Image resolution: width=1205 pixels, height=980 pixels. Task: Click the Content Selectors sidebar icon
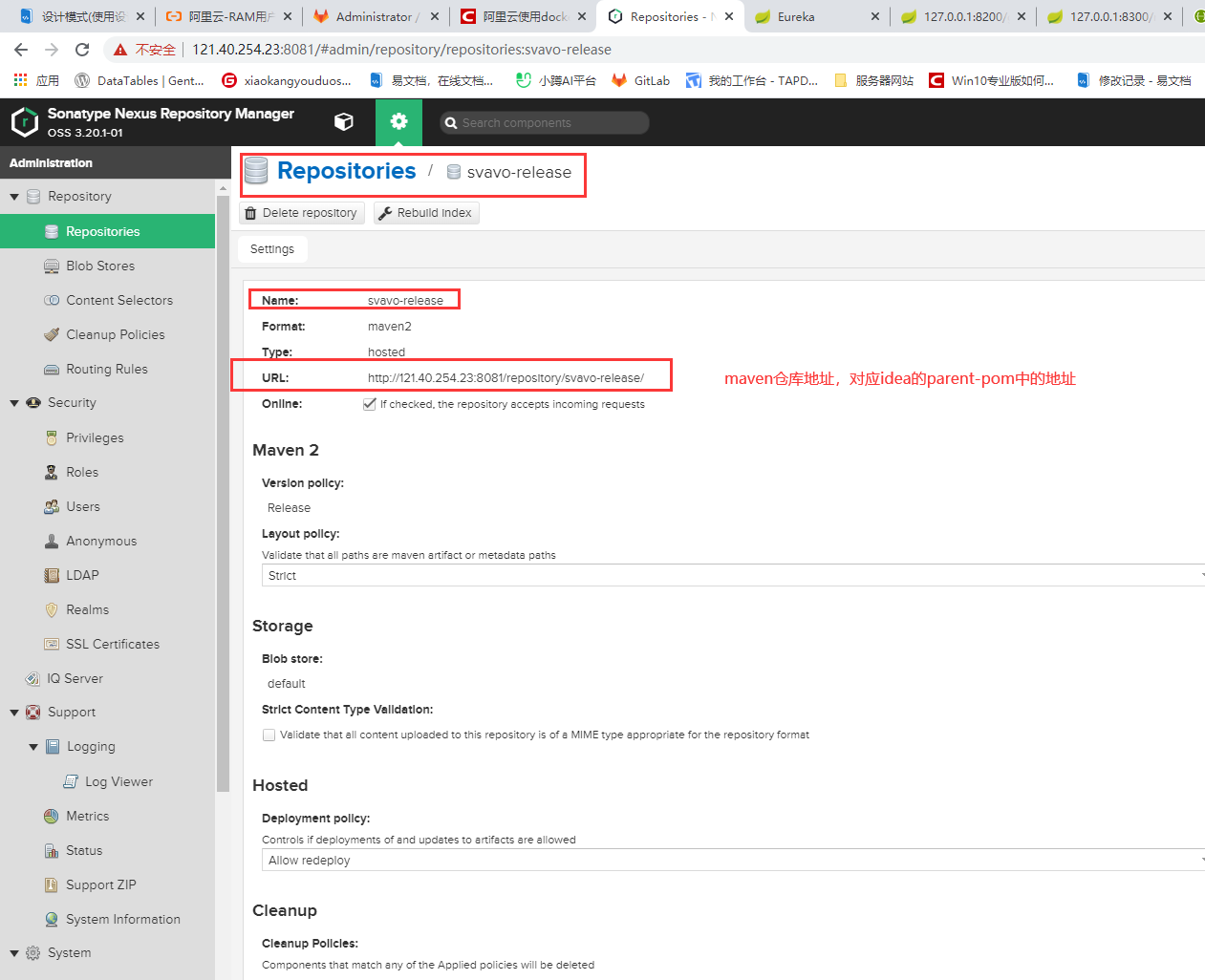point(52,301)
